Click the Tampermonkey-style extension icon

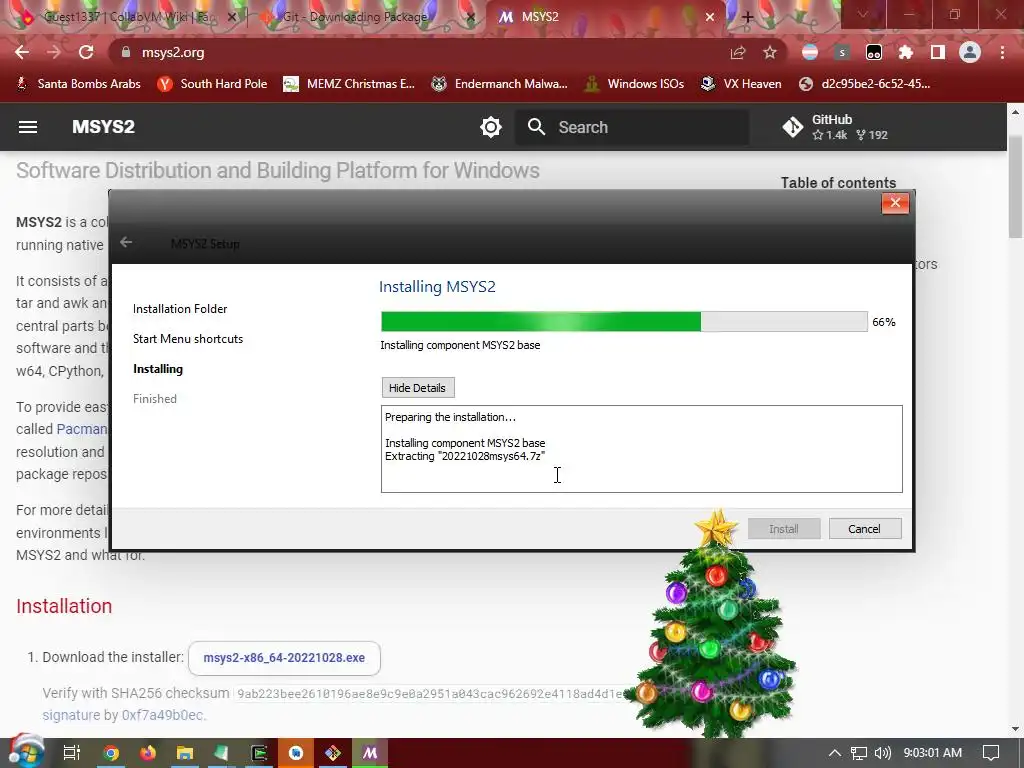coord(874,53)
